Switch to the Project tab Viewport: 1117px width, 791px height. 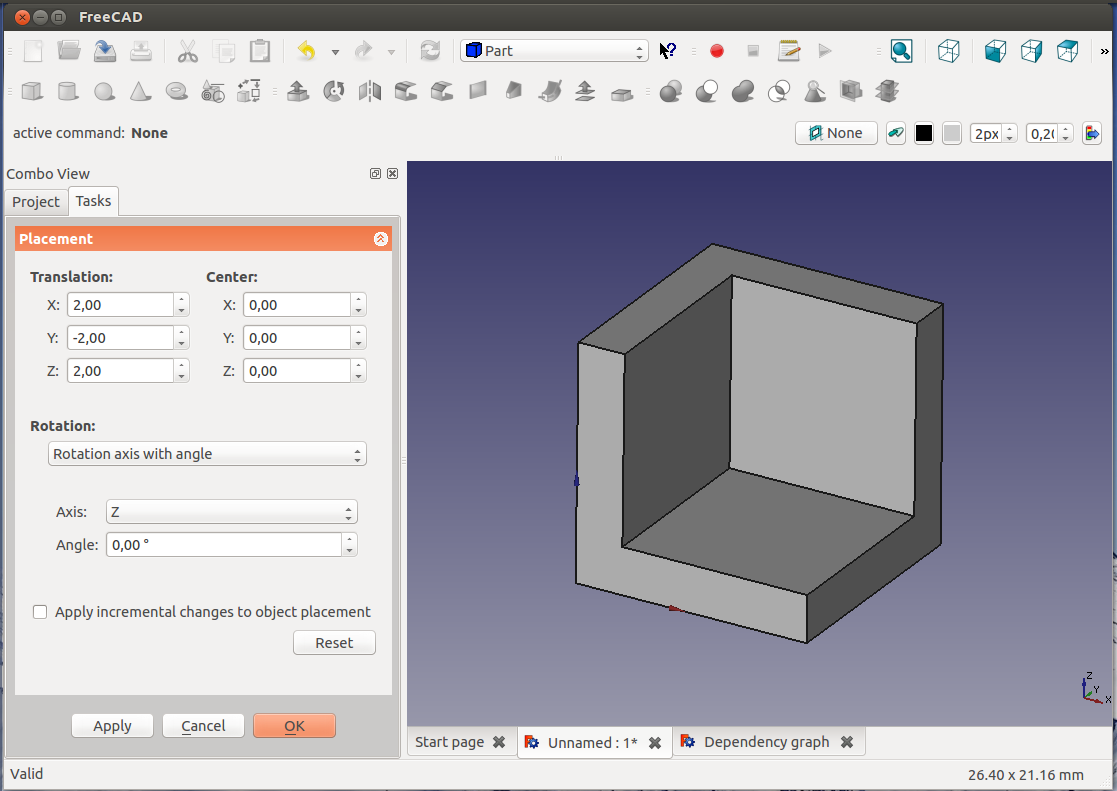coord(36,202)
